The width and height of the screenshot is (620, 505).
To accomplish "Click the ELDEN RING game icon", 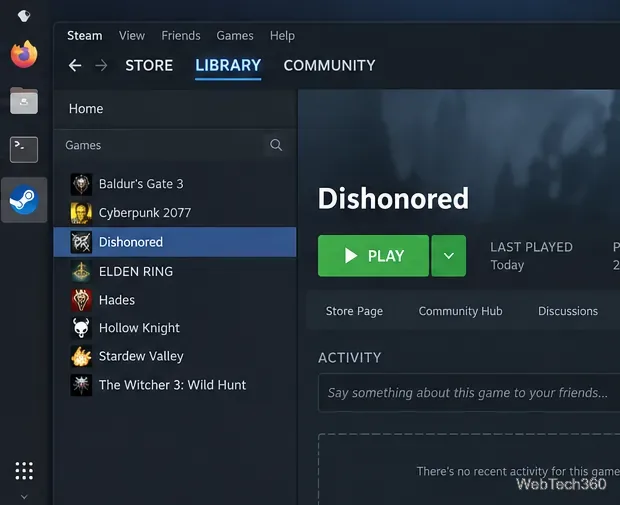I will [81, 271].
